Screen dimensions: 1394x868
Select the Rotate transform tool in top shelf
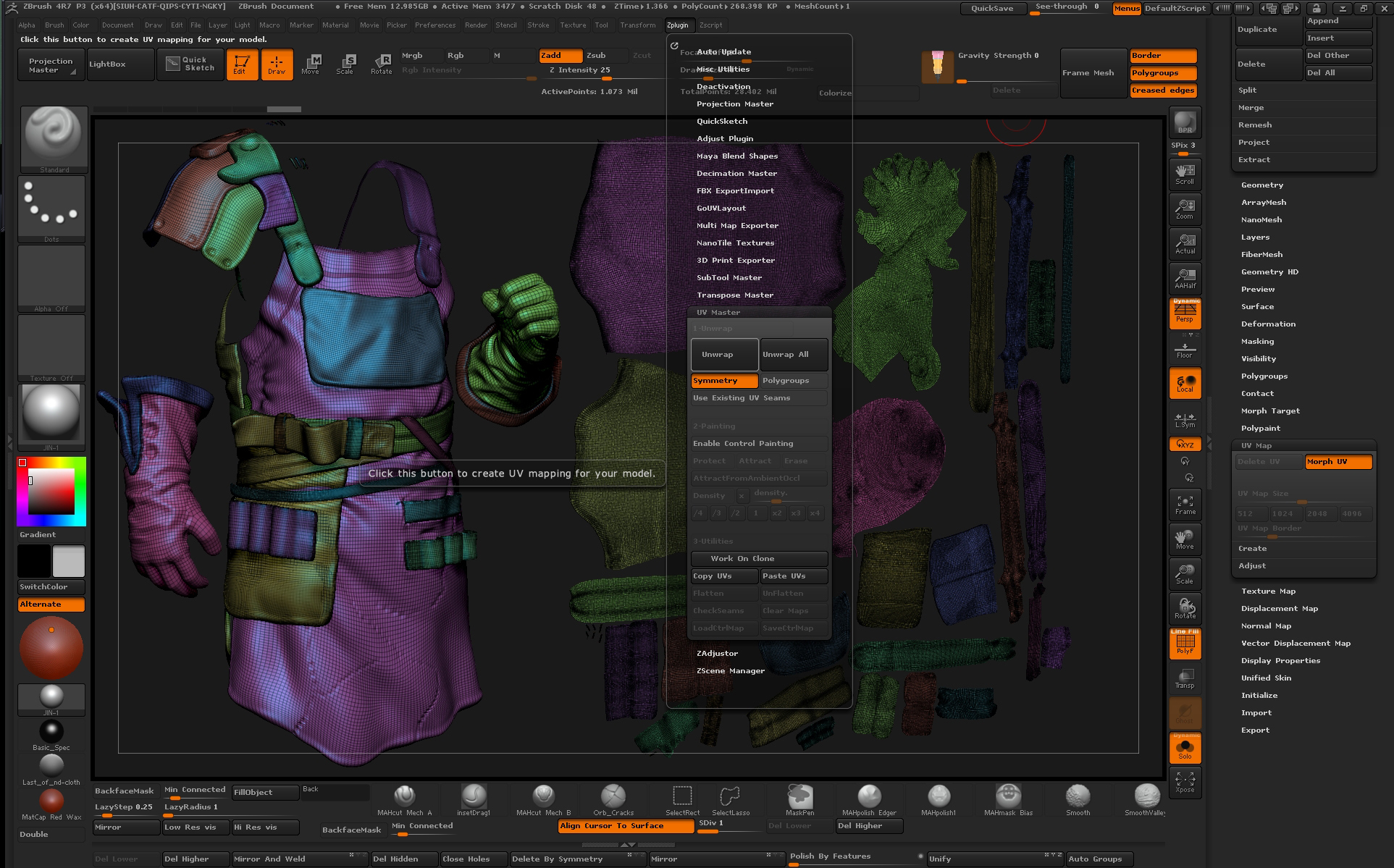tap(381, 64)
